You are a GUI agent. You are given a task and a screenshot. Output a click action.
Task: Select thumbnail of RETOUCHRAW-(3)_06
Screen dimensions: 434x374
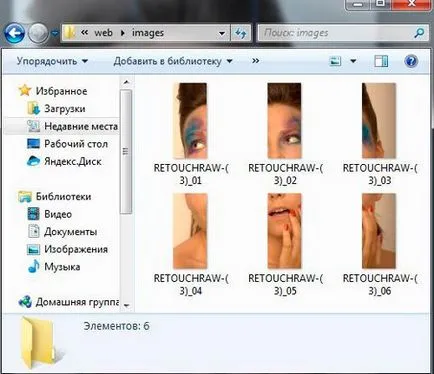tap(379, 231)
